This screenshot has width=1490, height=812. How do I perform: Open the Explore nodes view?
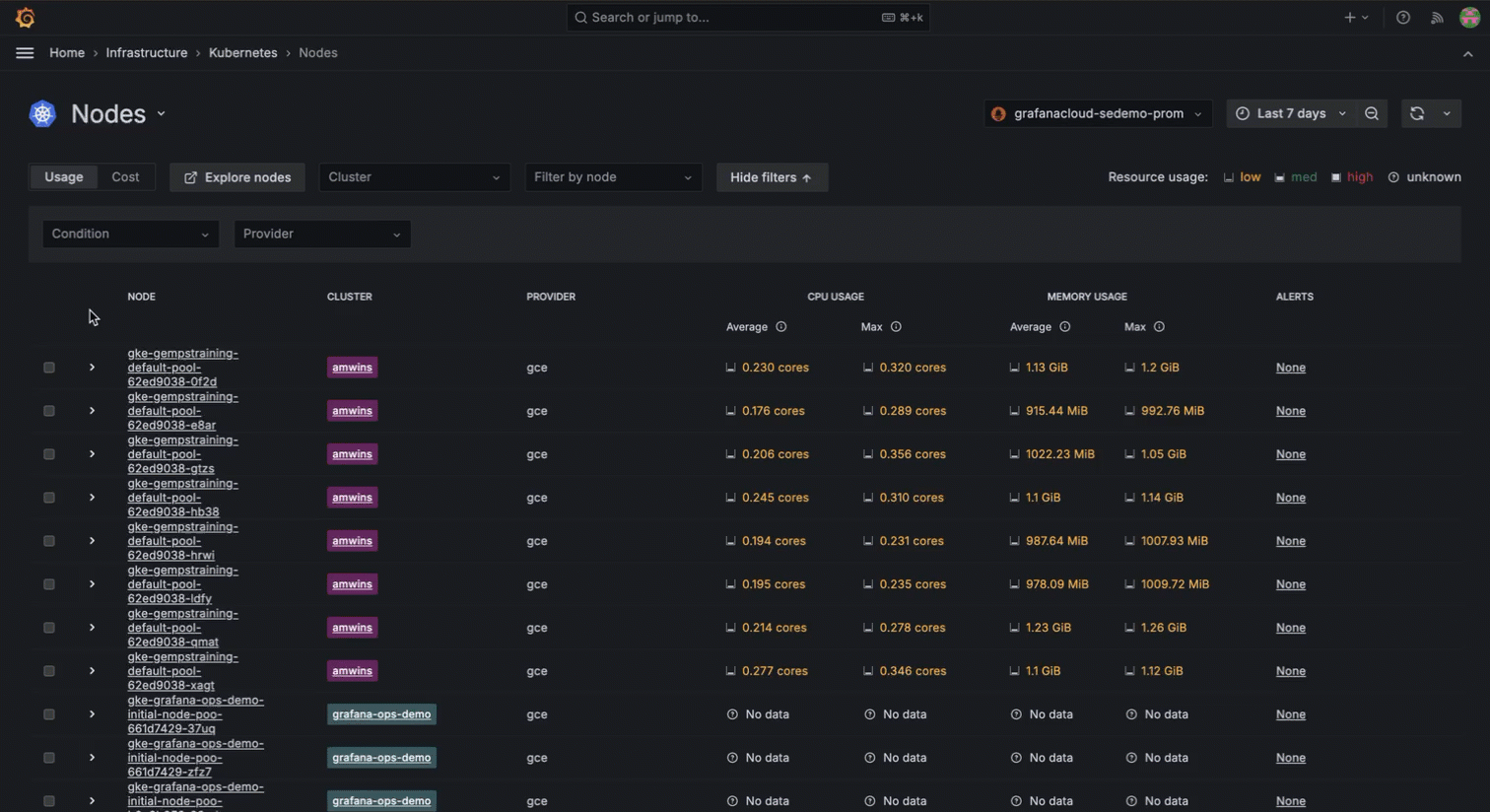[x=237, y=177]
